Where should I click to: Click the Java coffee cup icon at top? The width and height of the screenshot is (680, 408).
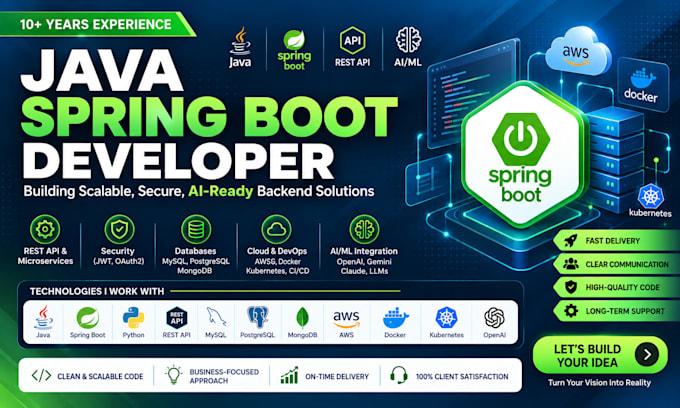click(241, 41)
